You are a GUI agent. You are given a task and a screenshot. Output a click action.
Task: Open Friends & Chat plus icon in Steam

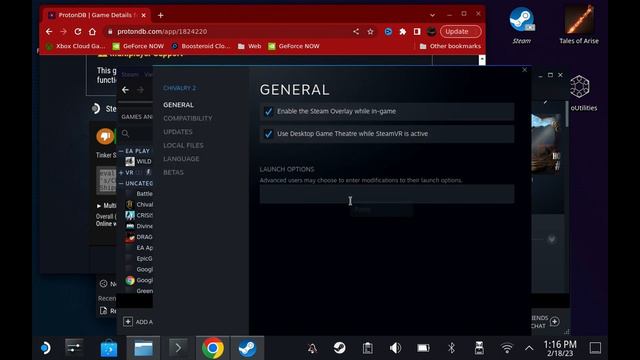554,322
